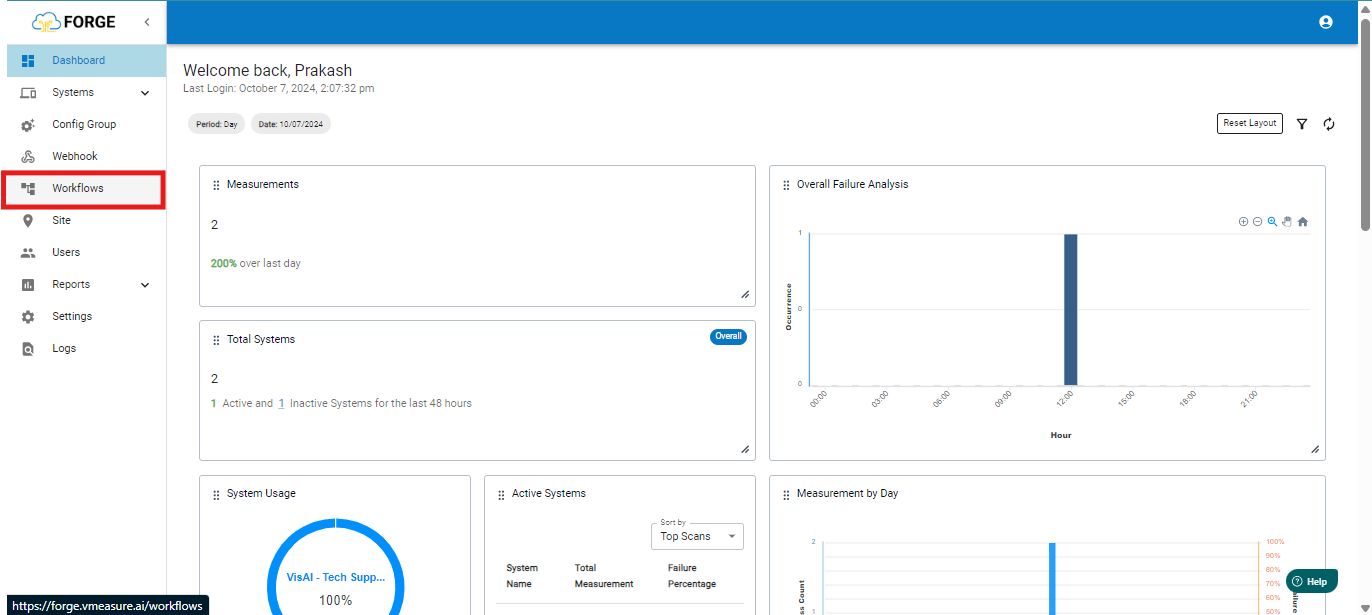Click the Logs search-document icon

pos(28,349)
